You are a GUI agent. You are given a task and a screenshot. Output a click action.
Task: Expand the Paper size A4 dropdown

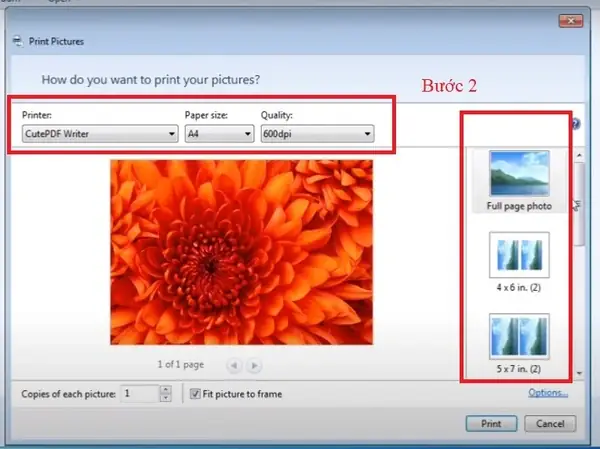(x=219, y=134)
